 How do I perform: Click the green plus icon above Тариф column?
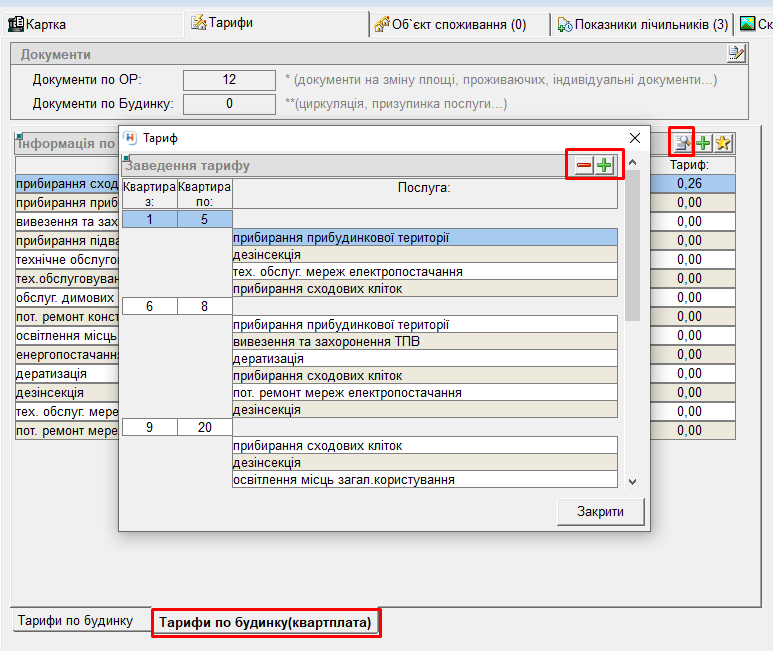click(703, 143)
